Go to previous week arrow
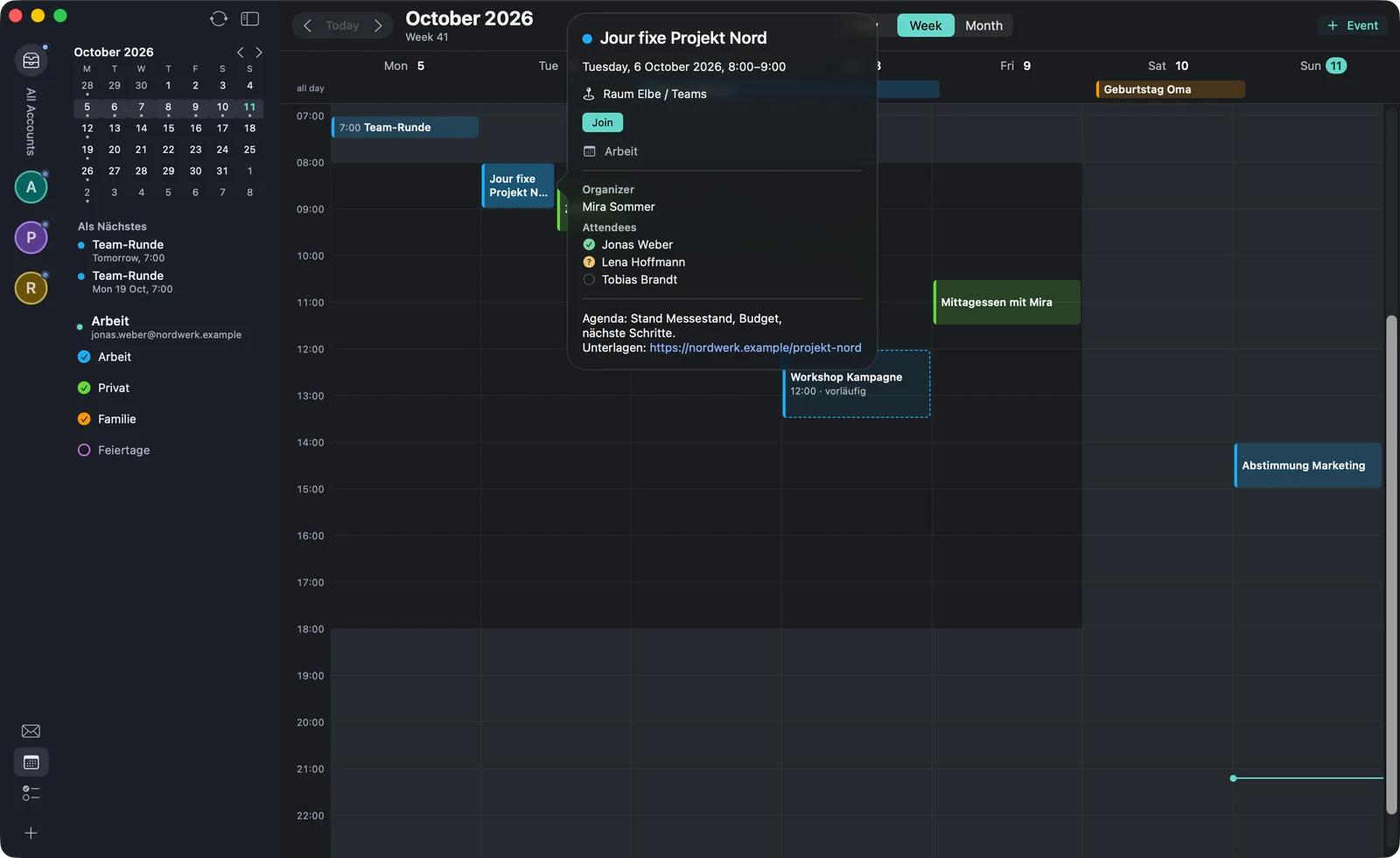Image resolution: width=1400 pixels, height=858 pixels. point(307,25)
